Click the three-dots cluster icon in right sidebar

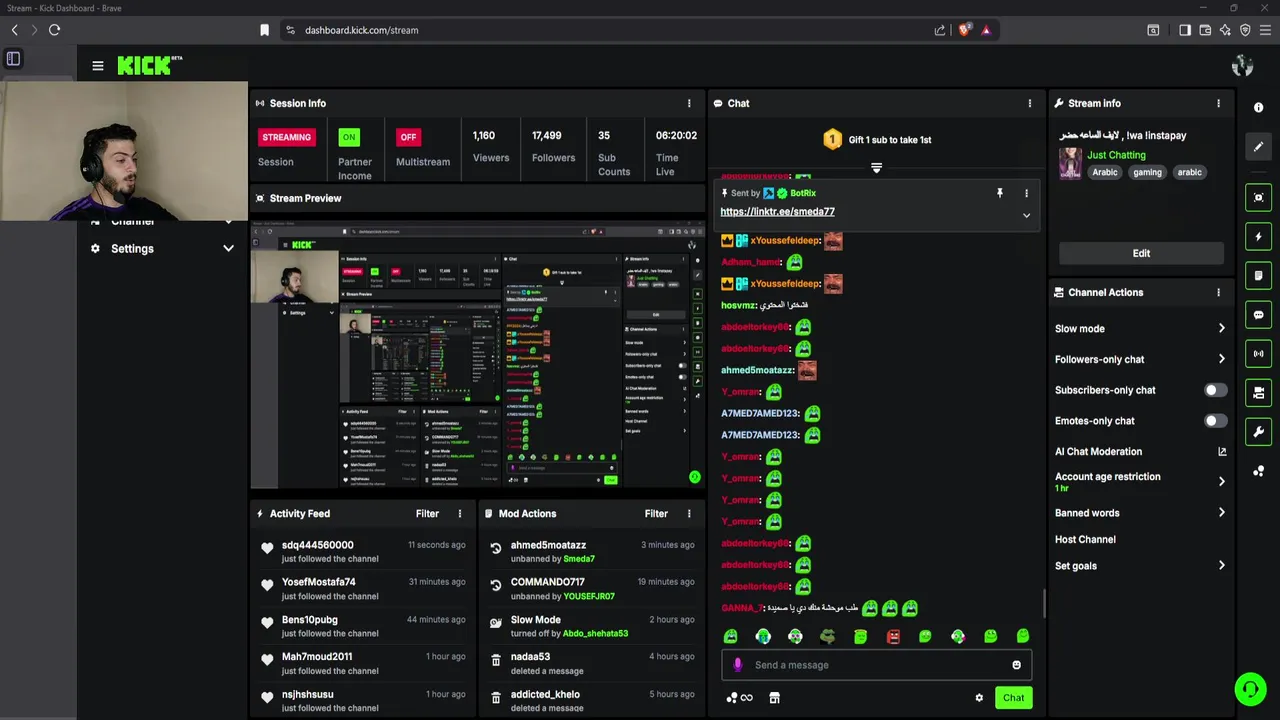point(1259,471)
